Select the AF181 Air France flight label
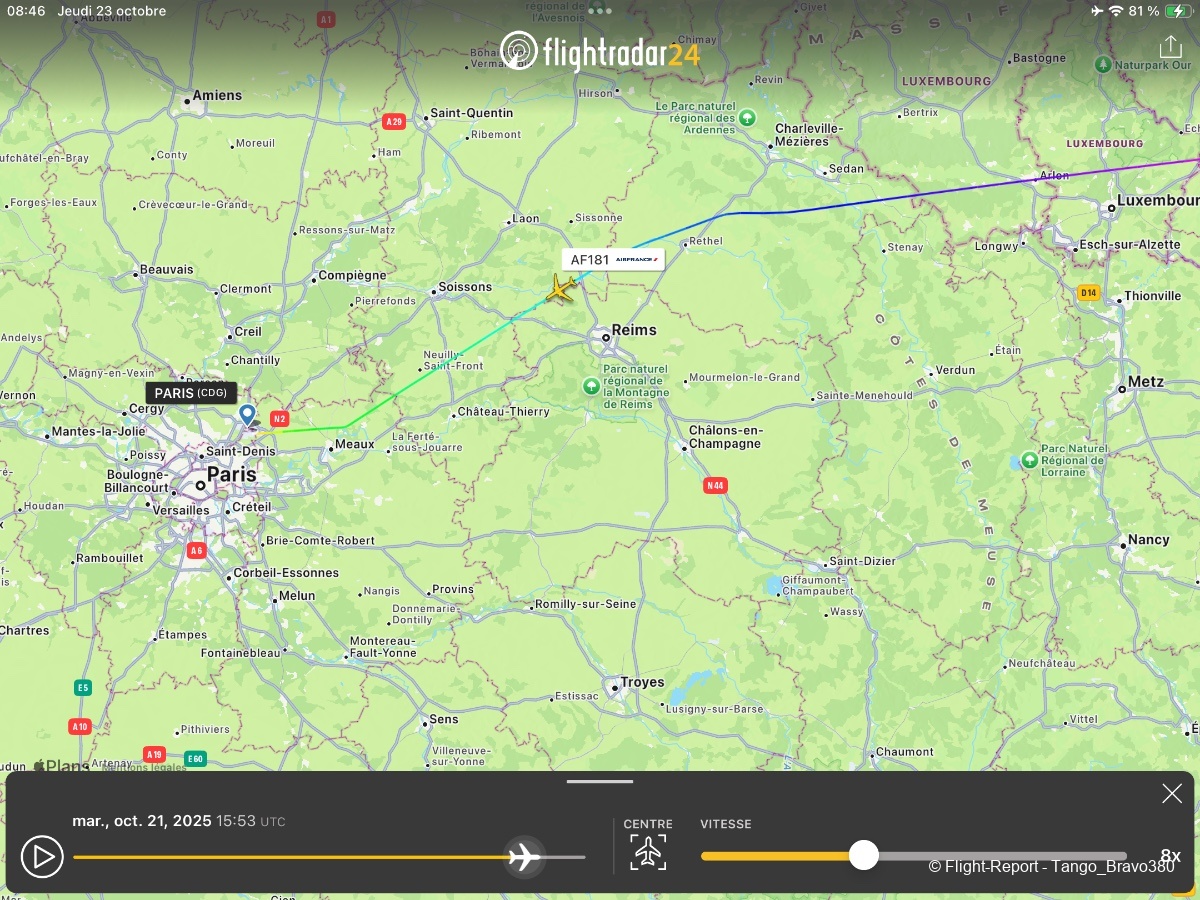 pyautogui.click(x=612, y=260)
